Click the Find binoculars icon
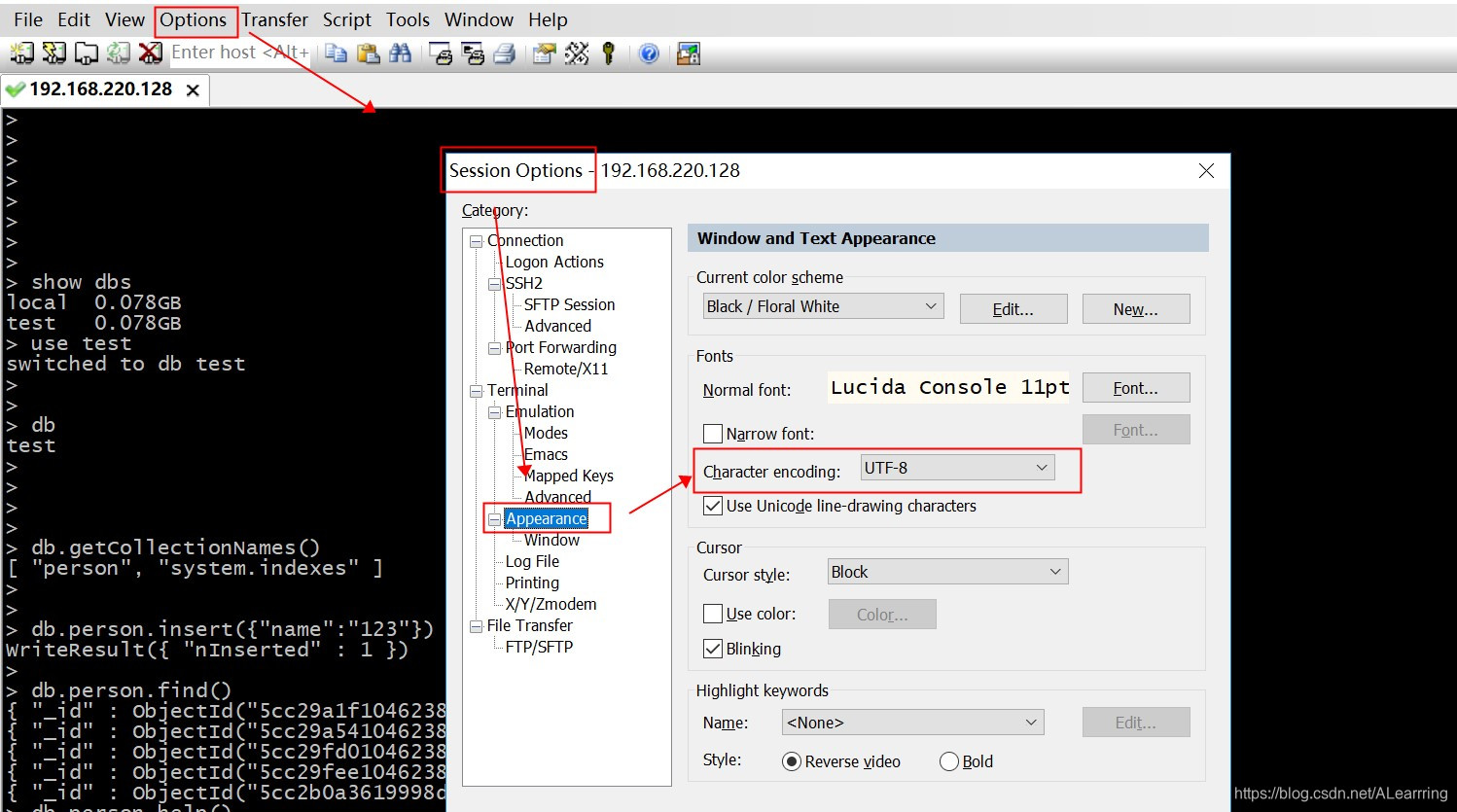The width and height of the screenshot is (1457, 812). (x=400, y=53)
